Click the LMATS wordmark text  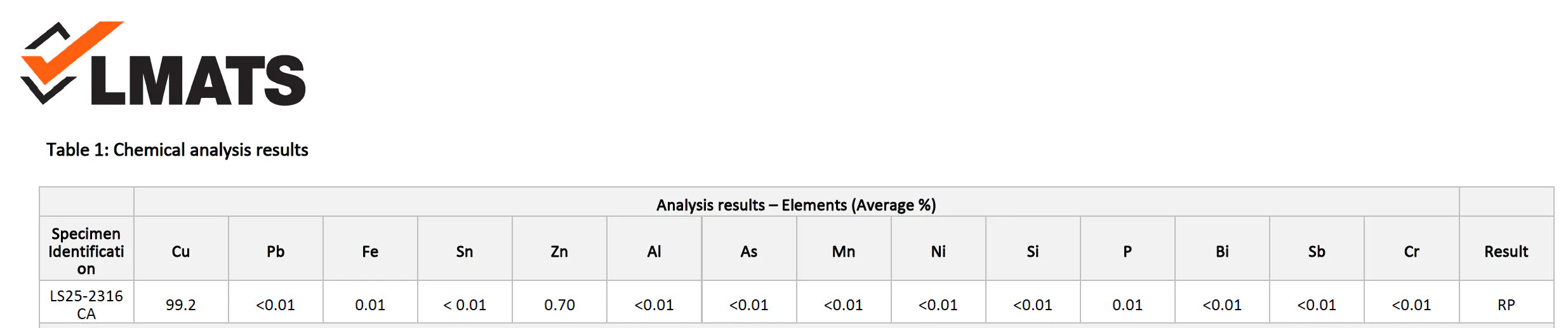[198, 81]
